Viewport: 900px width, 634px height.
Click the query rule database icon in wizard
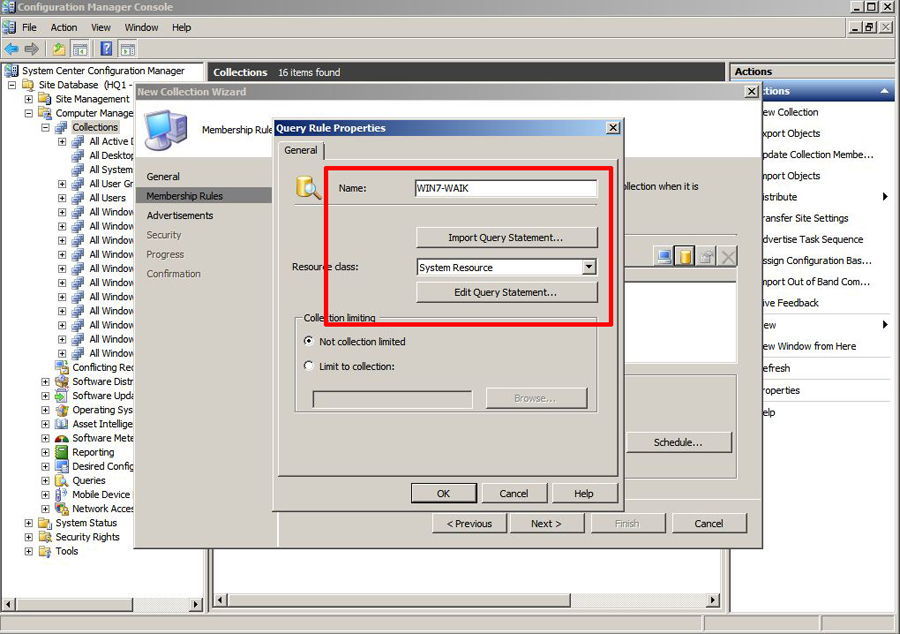(685, 256)
